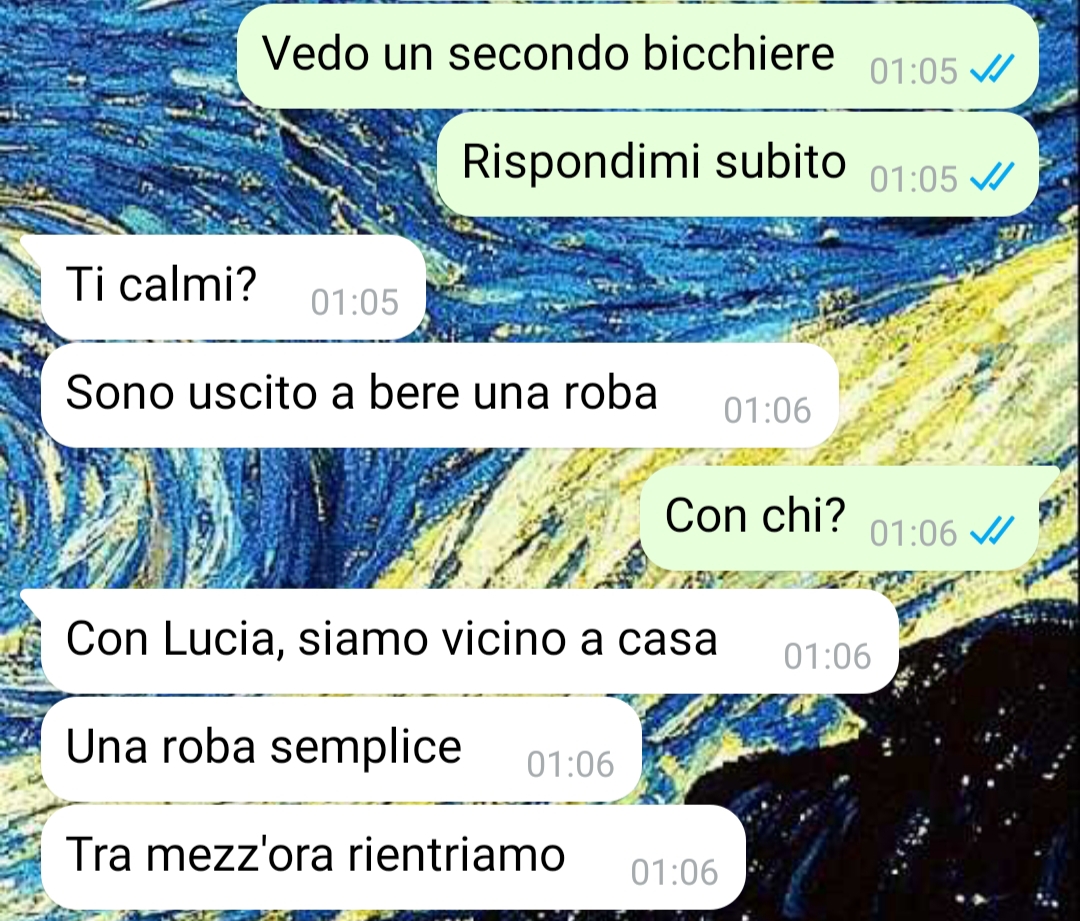Tap 01:06 timestamp on 'Una roba semplice'
Screen dimensions: 1080x921
click(570, 765)
